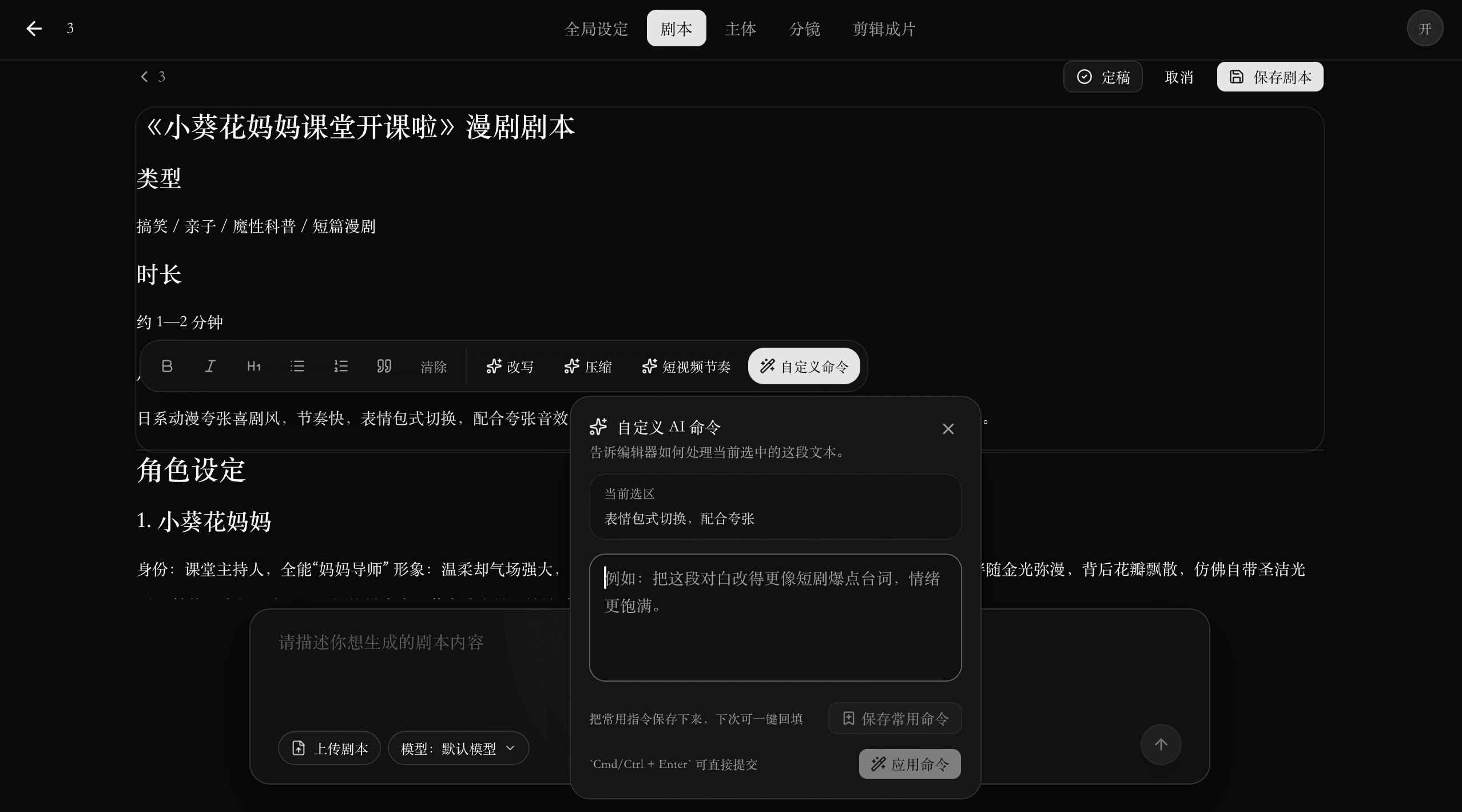The height and width of the screenshot is (812, 1462).
Task: Click 保存常用命令 button
Action: (895, 718)
